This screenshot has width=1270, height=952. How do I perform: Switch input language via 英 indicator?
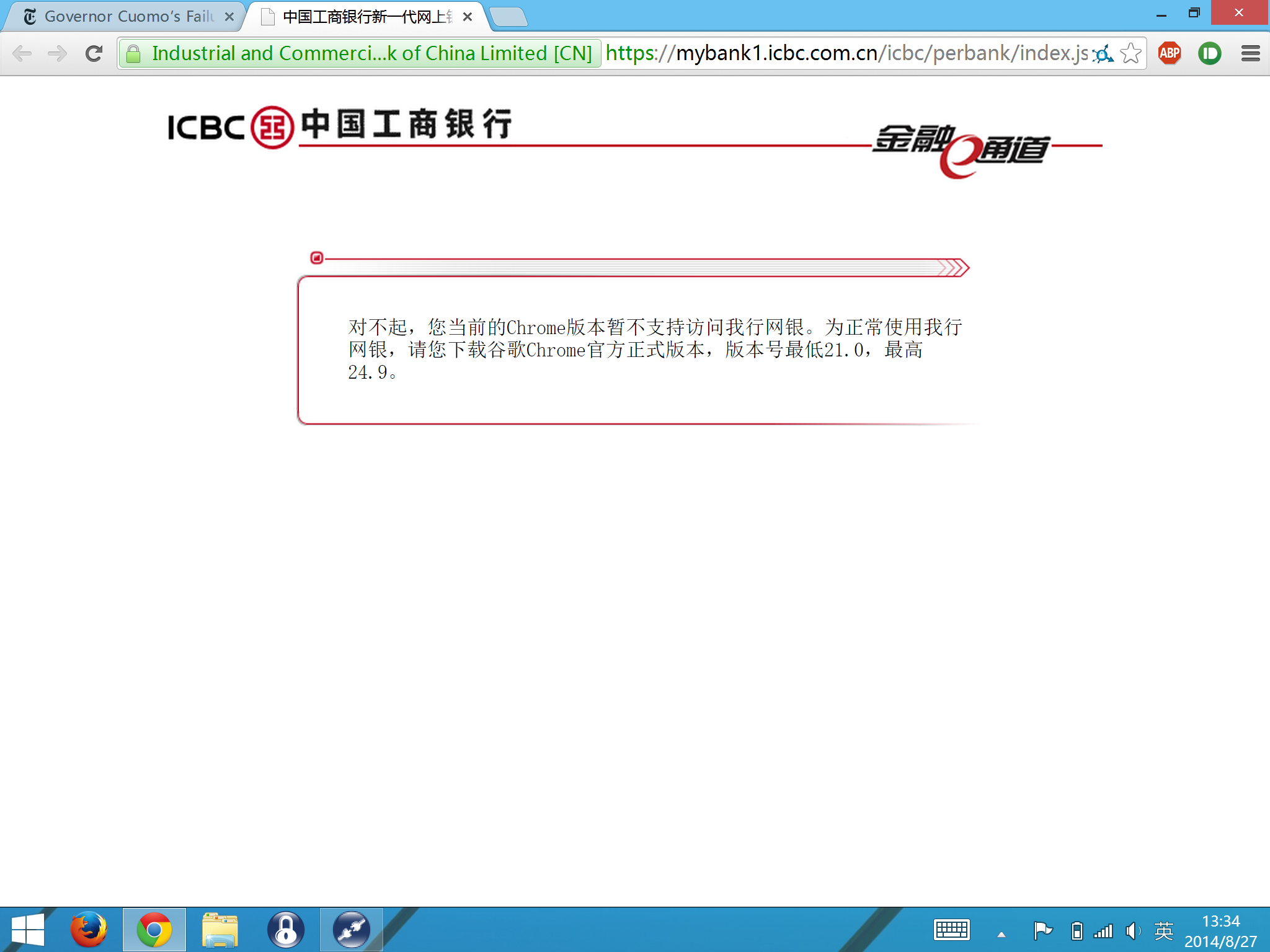tap(1164, 931)
